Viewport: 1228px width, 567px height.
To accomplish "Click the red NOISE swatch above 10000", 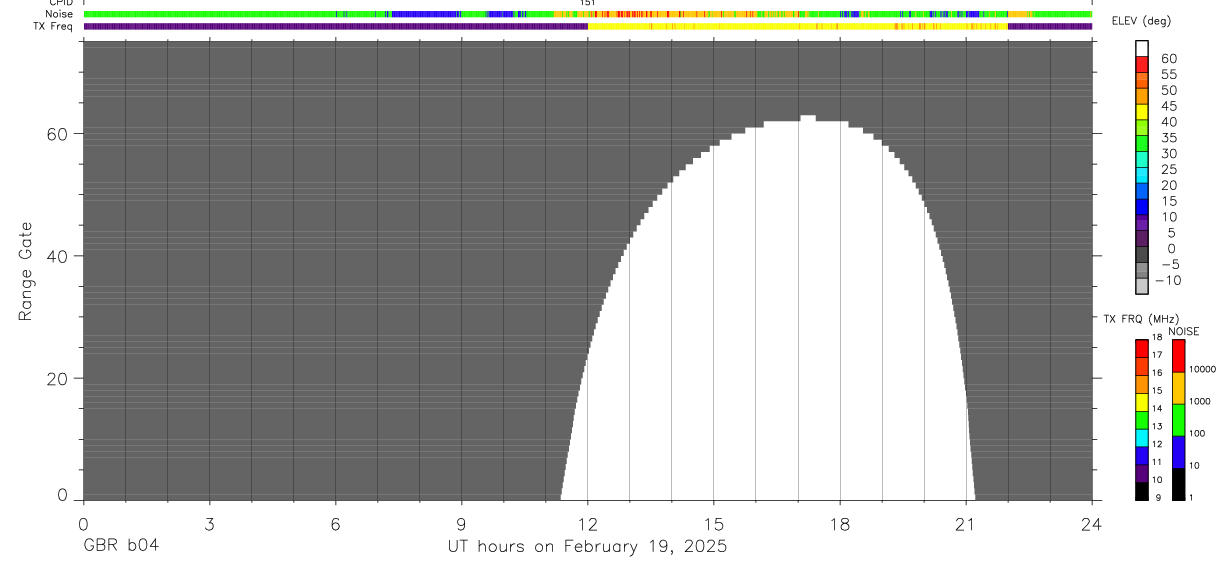I will [1178, 355].
